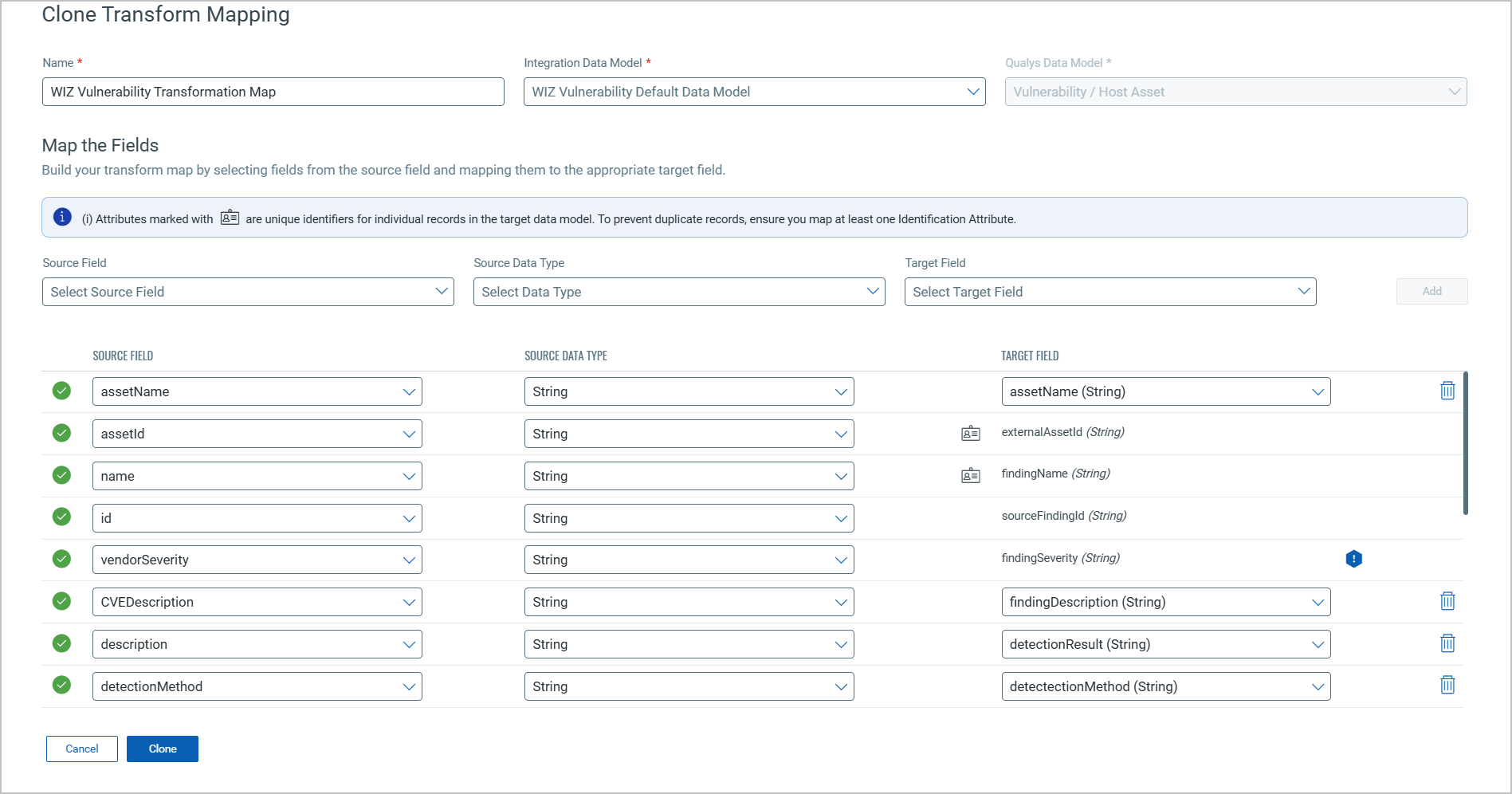Open the Integration Data Model dropdown
1512x794 pixels.
coord(754,92)
